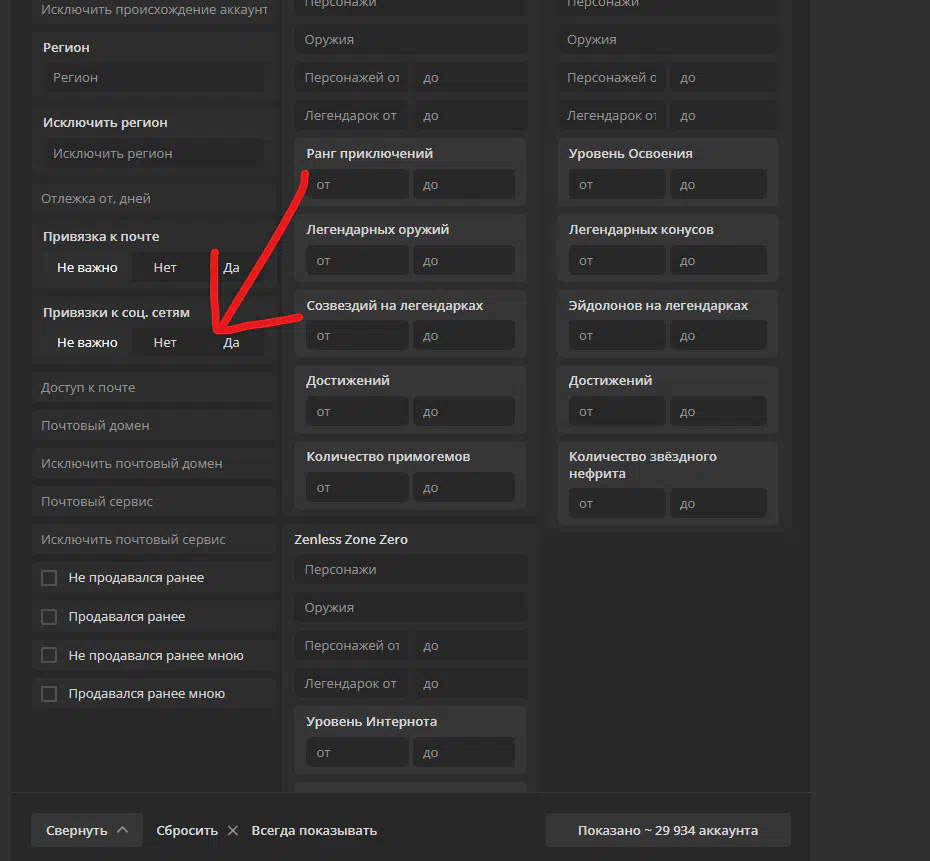Select 'Не важно' under Привязка к почте

coord(87,267)
